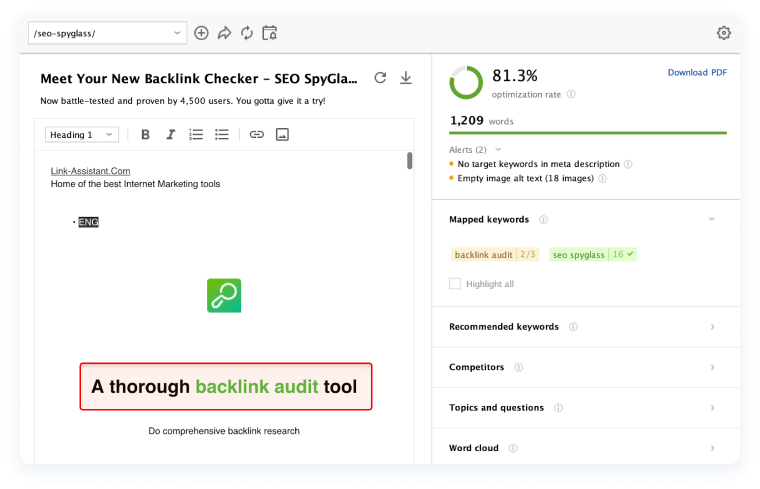Insert a hyperlink with link icon
The width and height of the screenshot is (760, 489).
pos(256,134)
